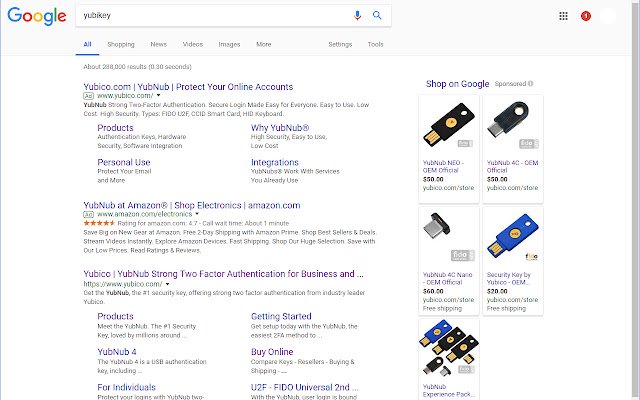
Task: Click YubNub 4C Nano product image
Action: click(x=449, y=238)
